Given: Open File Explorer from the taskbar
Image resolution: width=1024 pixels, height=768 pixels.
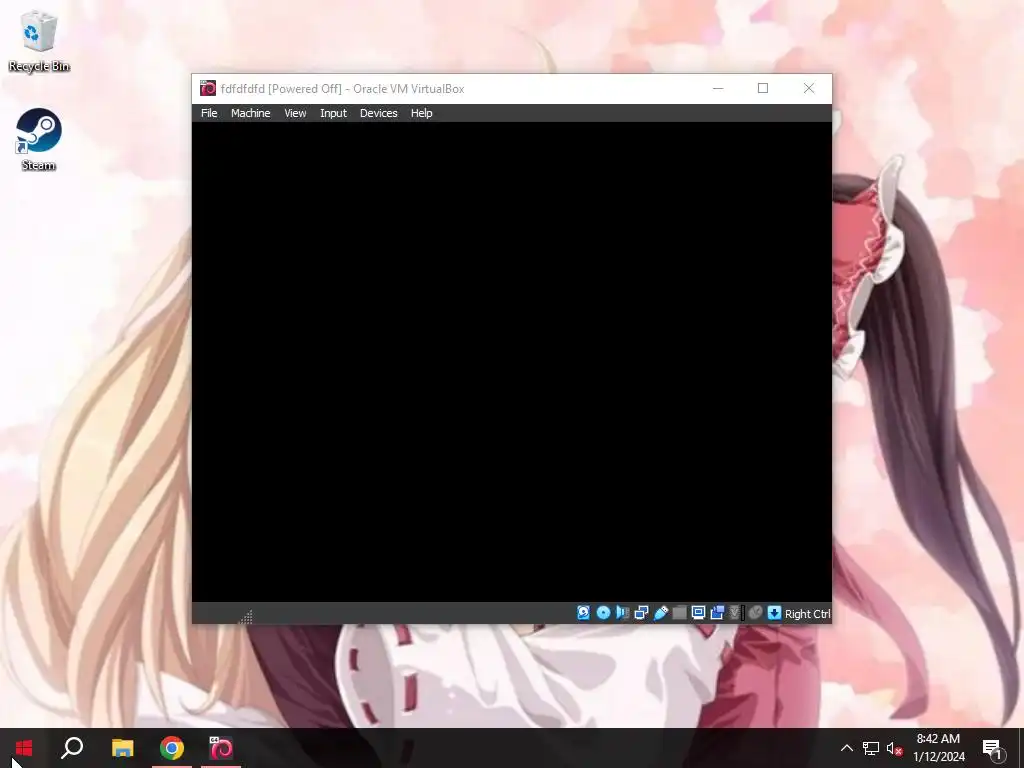Looking at the screenshot, I should point(122,748).
